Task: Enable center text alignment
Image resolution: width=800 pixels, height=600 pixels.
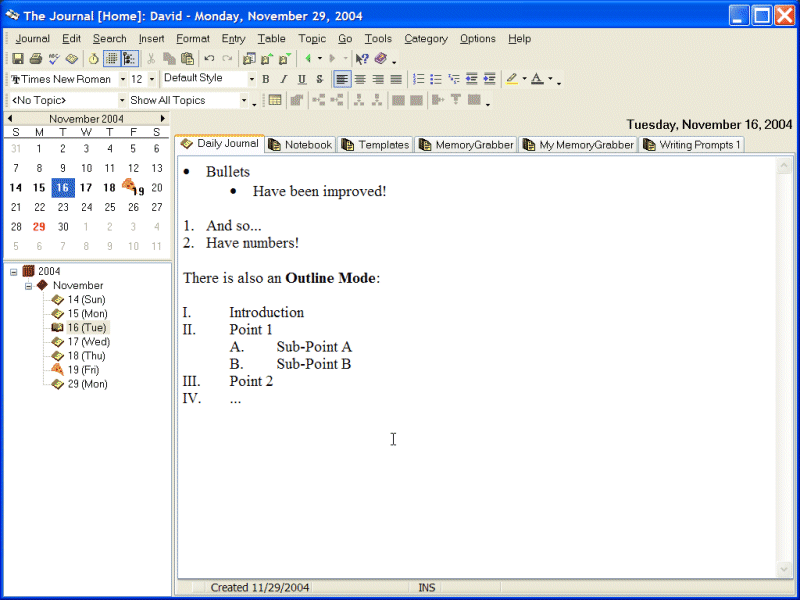Action: [360, 79]
